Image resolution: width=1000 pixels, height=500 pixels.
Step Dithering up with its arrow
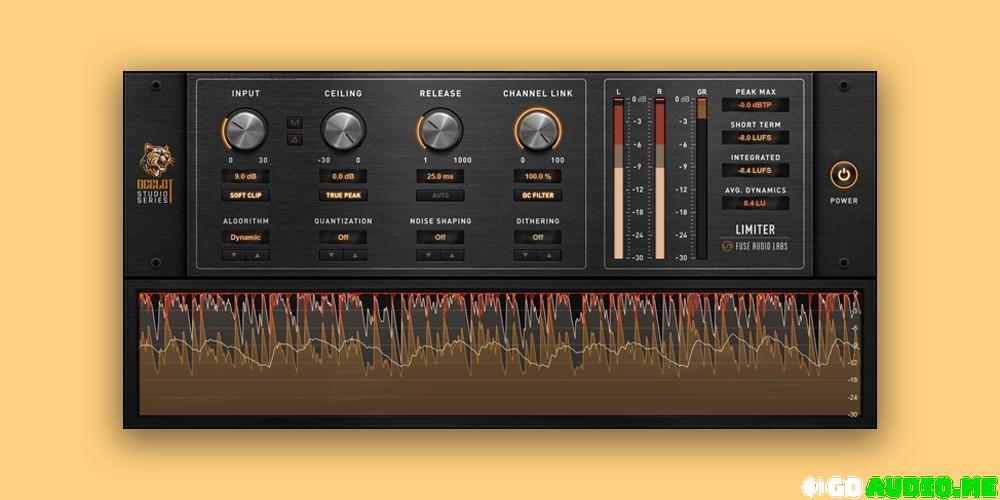pos(550,255)
